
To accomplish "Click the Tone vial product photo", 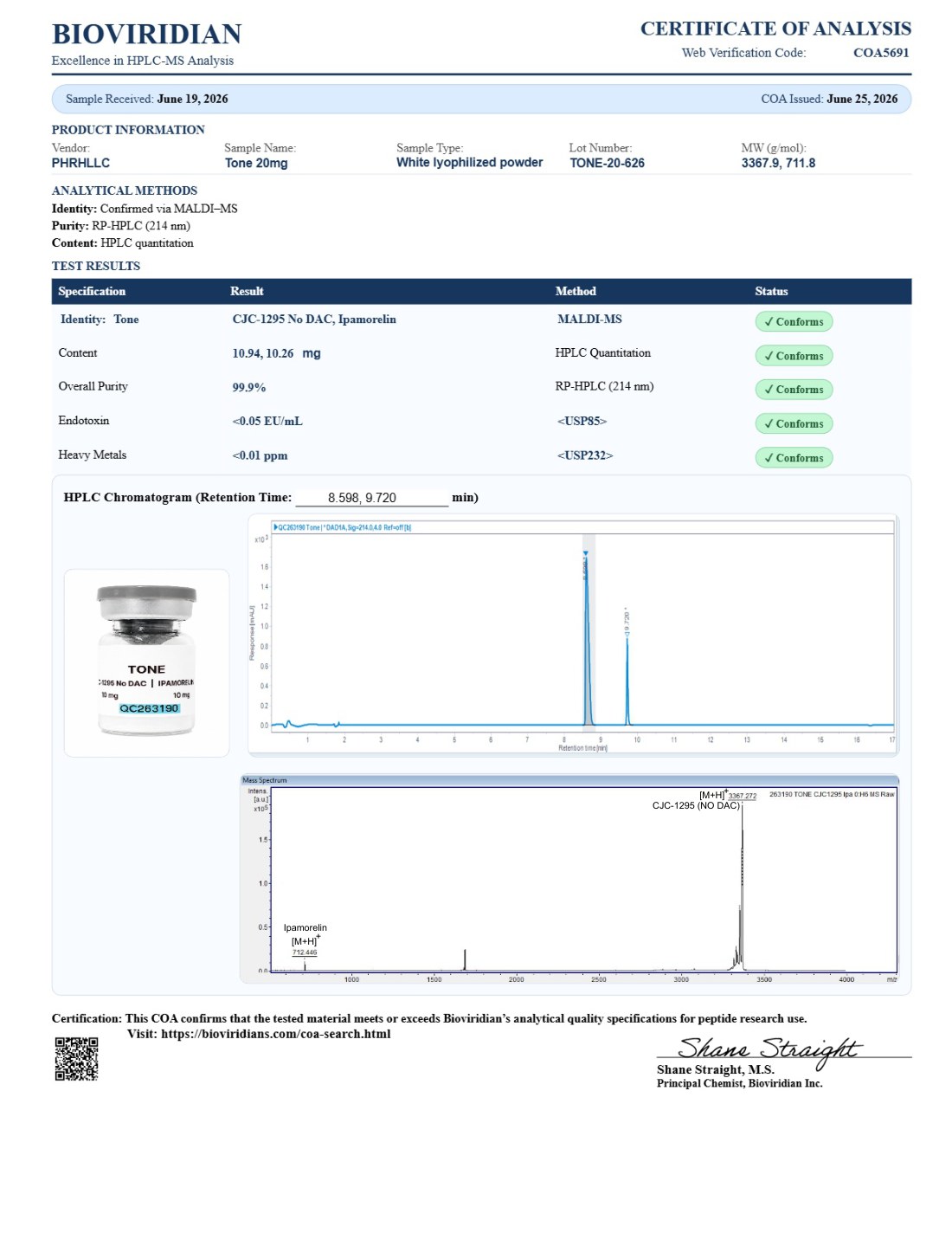I will (x=147, y=662).
